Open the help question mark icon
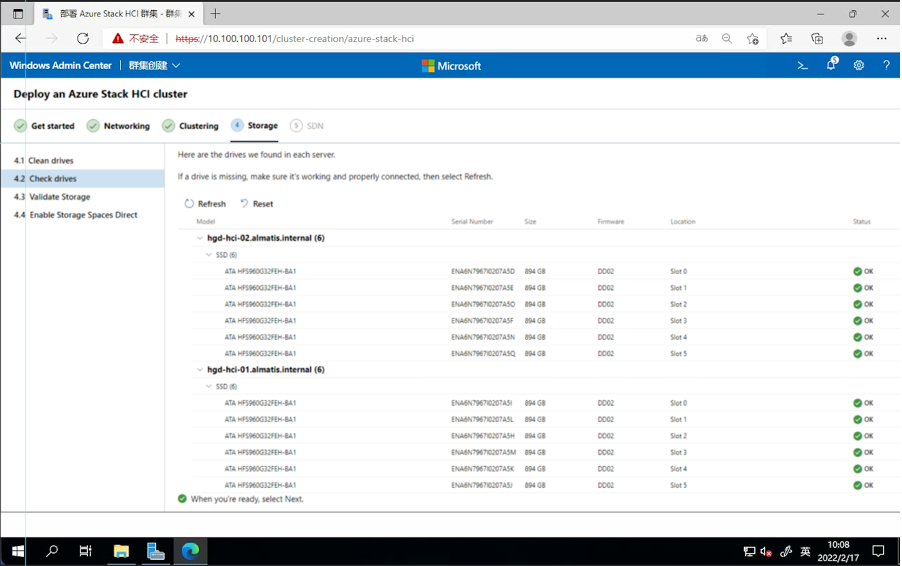This screenshot has width=902, height=566. 886,66
